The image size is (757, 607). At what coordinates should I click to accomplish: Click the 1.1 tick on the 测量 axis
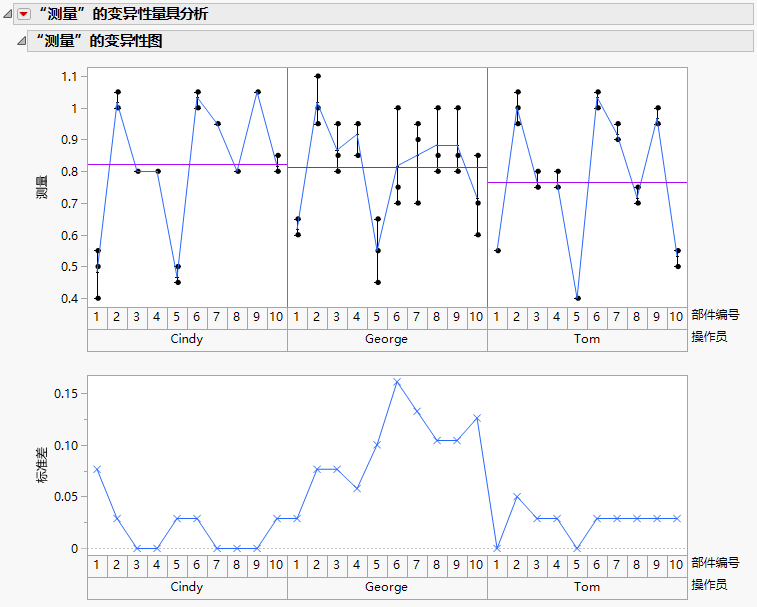pos(69,76)
